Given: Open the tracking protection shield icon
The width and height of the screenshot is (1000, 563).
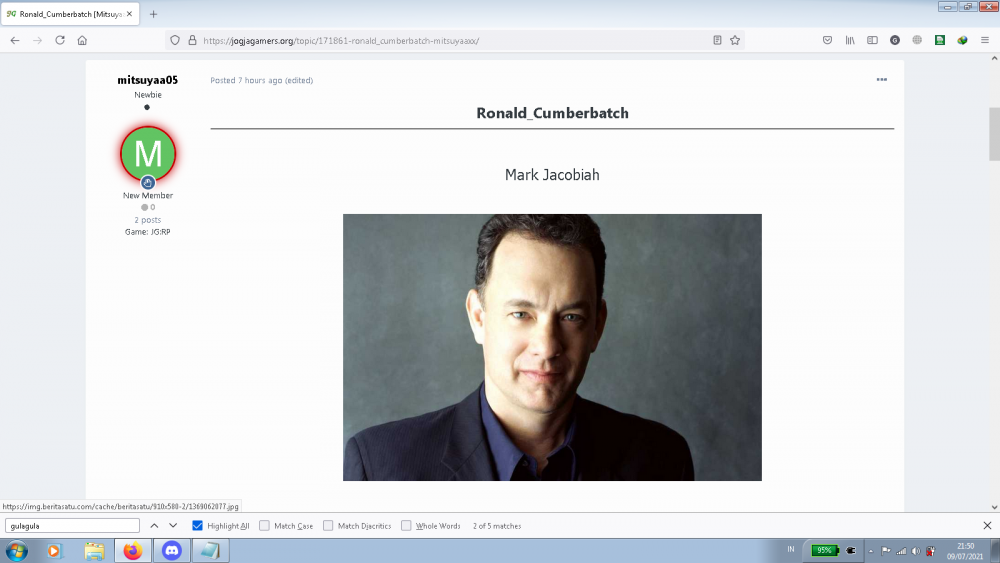Looking at the screenshot, I should (x=175, y=40).
